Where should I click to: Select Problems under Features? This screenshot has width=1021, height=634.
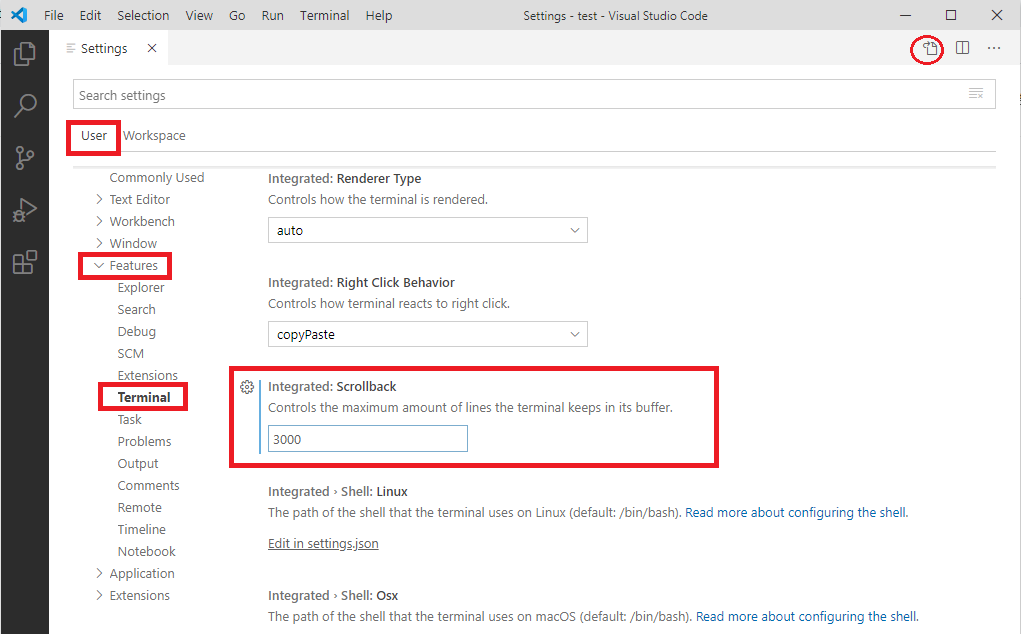[x=144, y=441]
